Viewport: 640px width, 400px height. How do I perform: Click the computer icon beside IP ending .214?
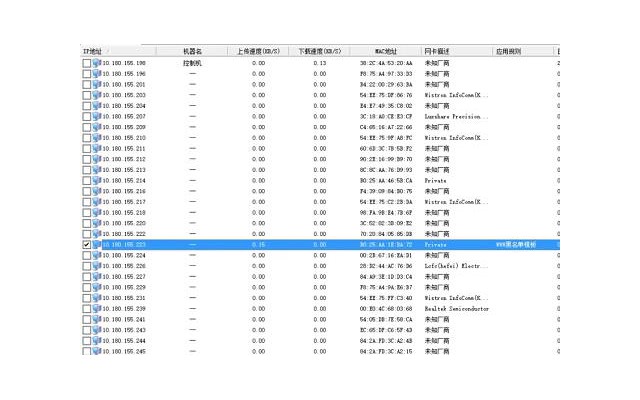pyautogui.click(x=97, y=180)
